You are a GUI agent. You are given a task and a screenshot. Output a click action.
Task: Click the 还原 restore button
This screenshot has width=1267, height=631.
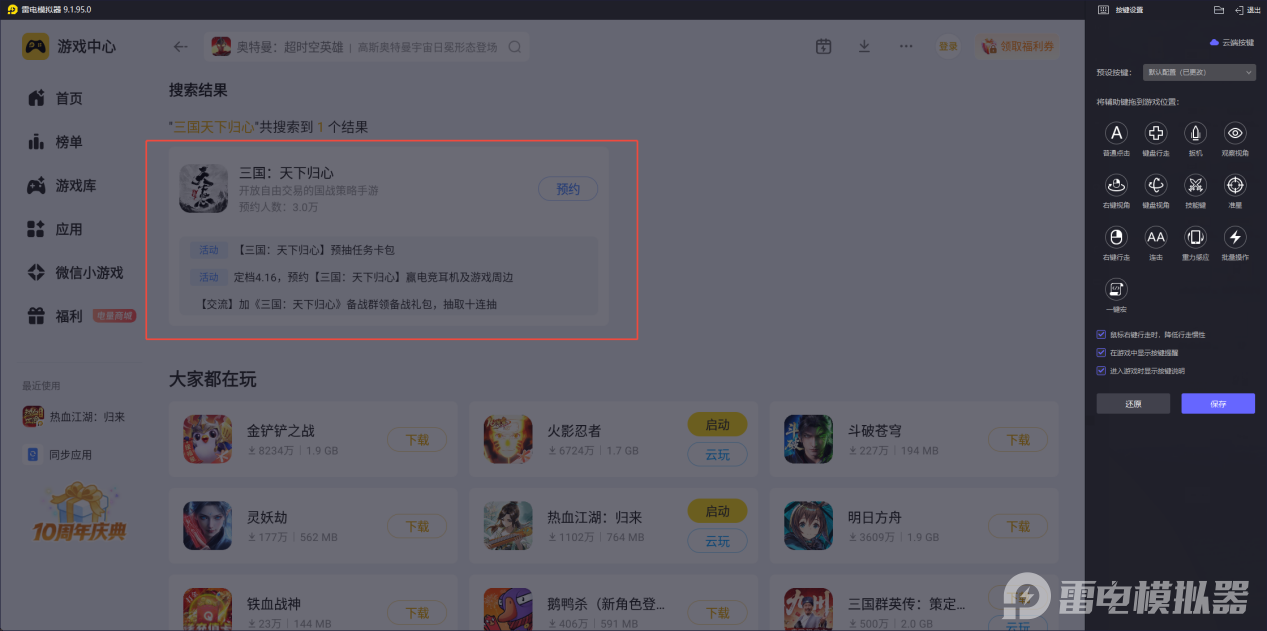click(x=1133, y=404)
